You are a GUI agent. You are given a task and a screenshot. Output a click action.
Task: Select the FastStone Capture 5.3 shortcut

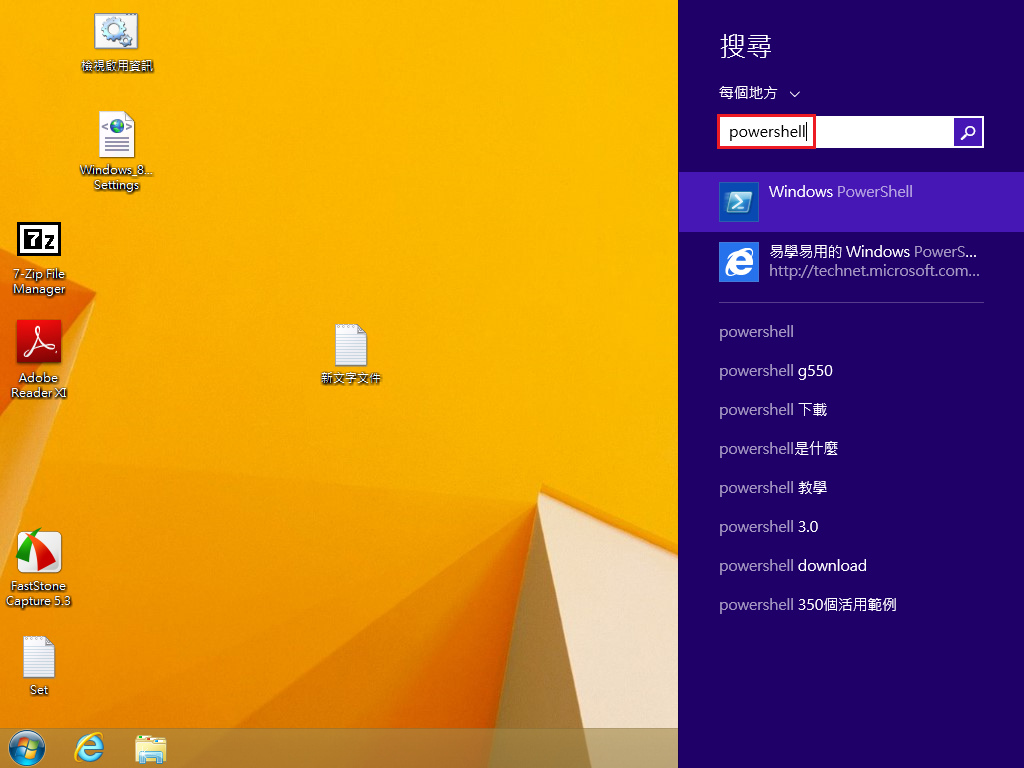pyautogui.click(x=39, y=568)
